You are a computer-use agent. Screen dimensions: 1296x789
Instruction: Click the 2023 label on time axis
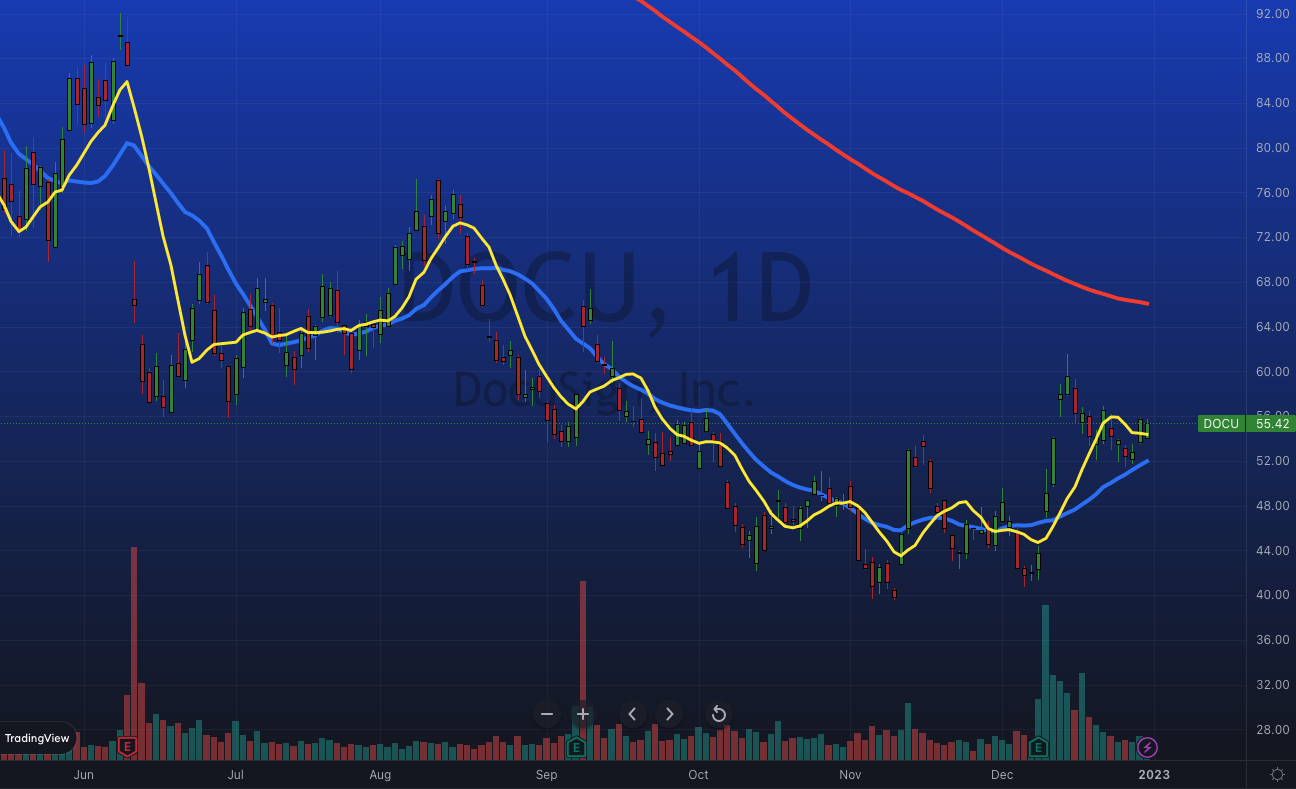tap(1153, 775)
